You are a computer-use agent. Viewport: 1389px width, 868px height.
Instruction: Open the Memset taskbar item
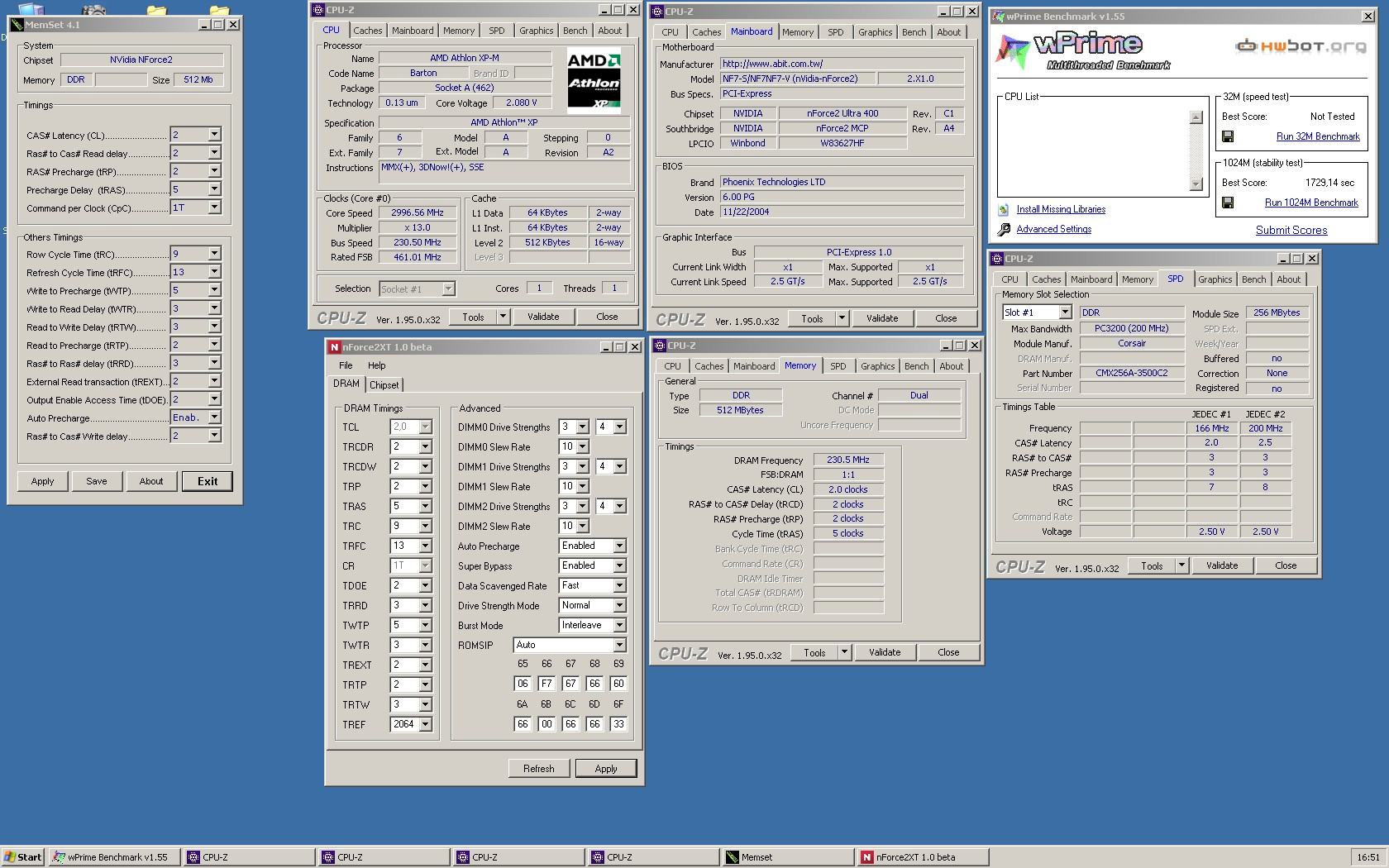786,857
